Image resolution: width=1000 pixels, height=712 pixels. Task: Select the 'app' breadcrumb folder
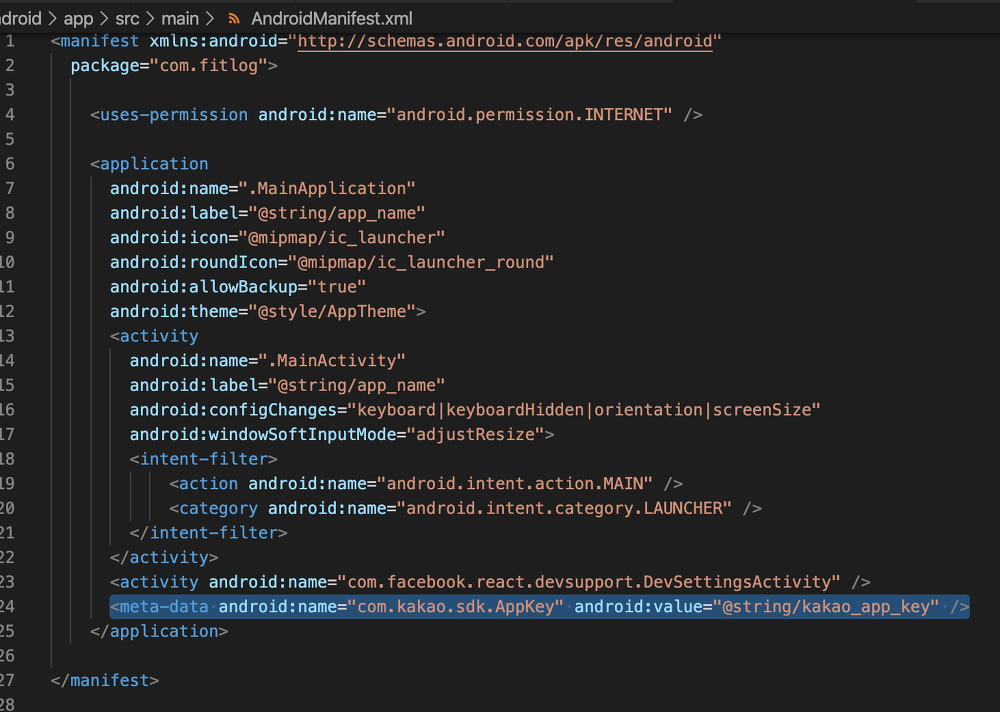pos(78,19)
